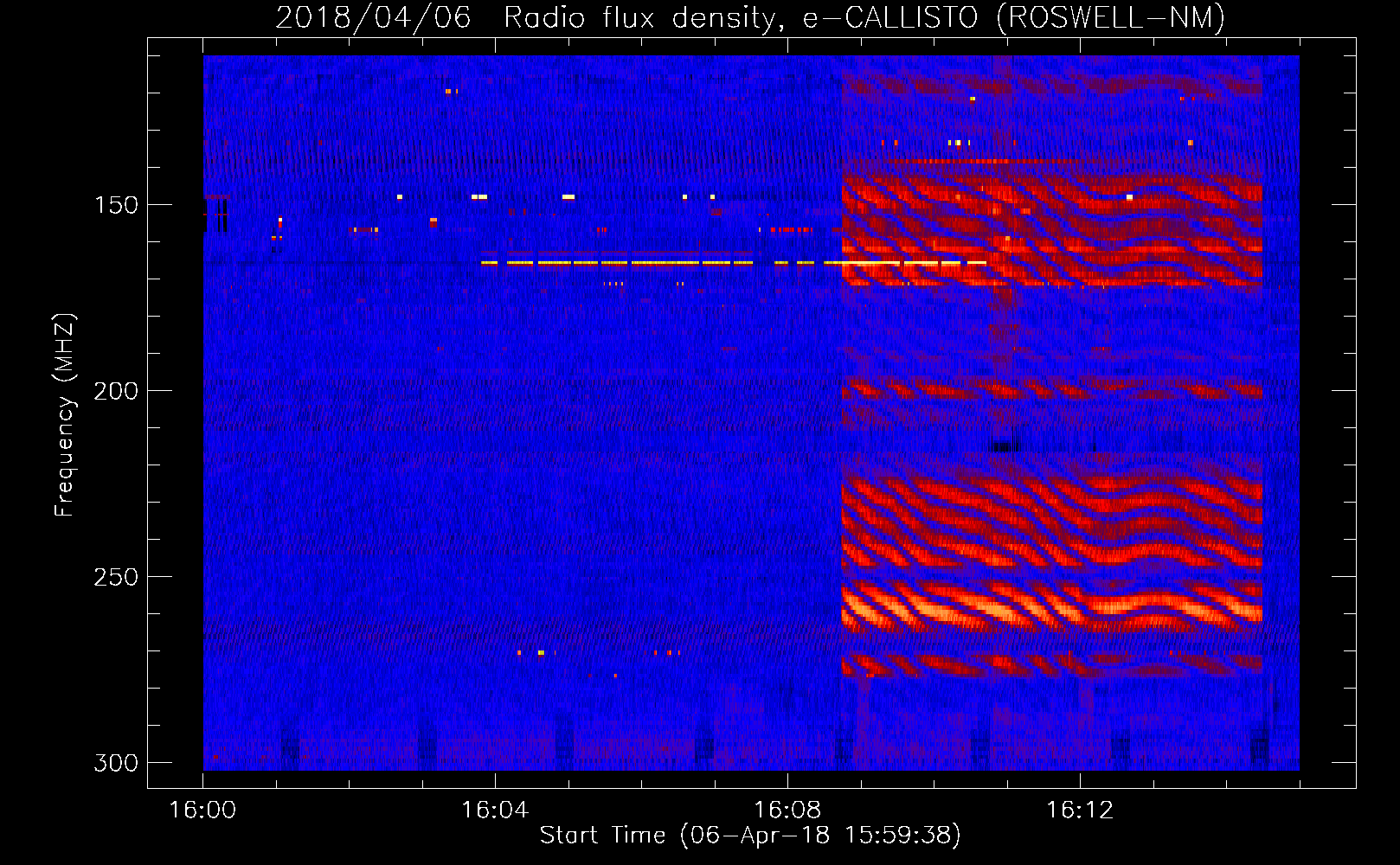Click the yellow horizontal emission line in spectrogram
Screen dimensions: 1400x865
coord(734,262)
